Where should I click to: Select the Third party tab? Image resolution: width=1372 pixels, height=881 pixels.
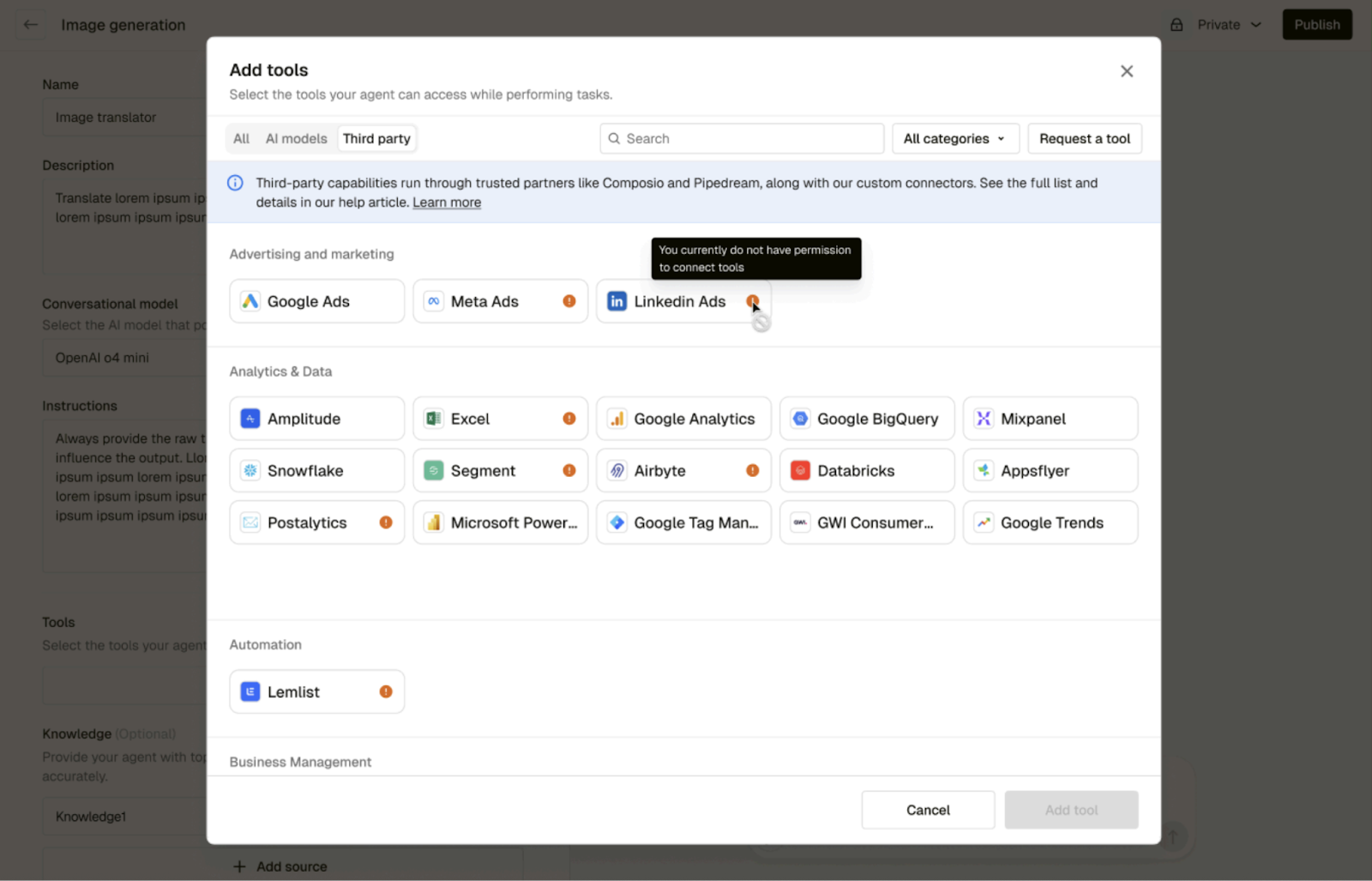point(376,138)
